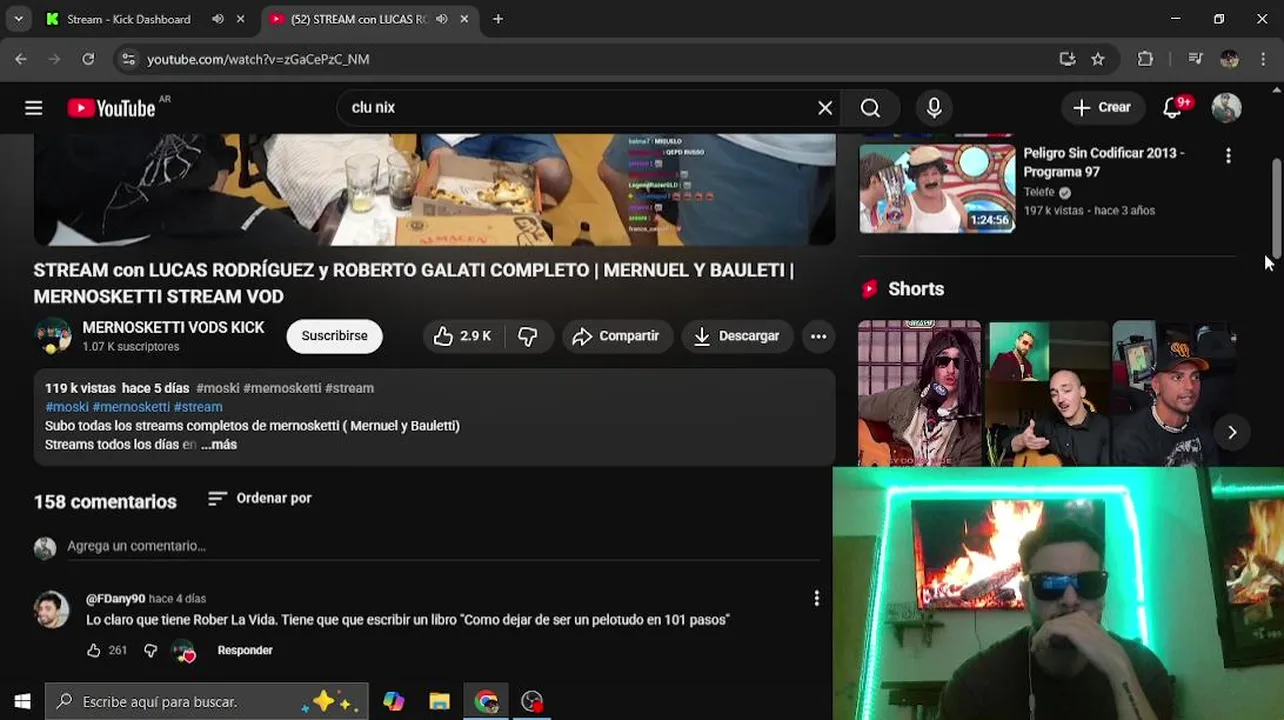1284x720 pixels.
Task: Open Windows Start menu
Action: [22, 701]
